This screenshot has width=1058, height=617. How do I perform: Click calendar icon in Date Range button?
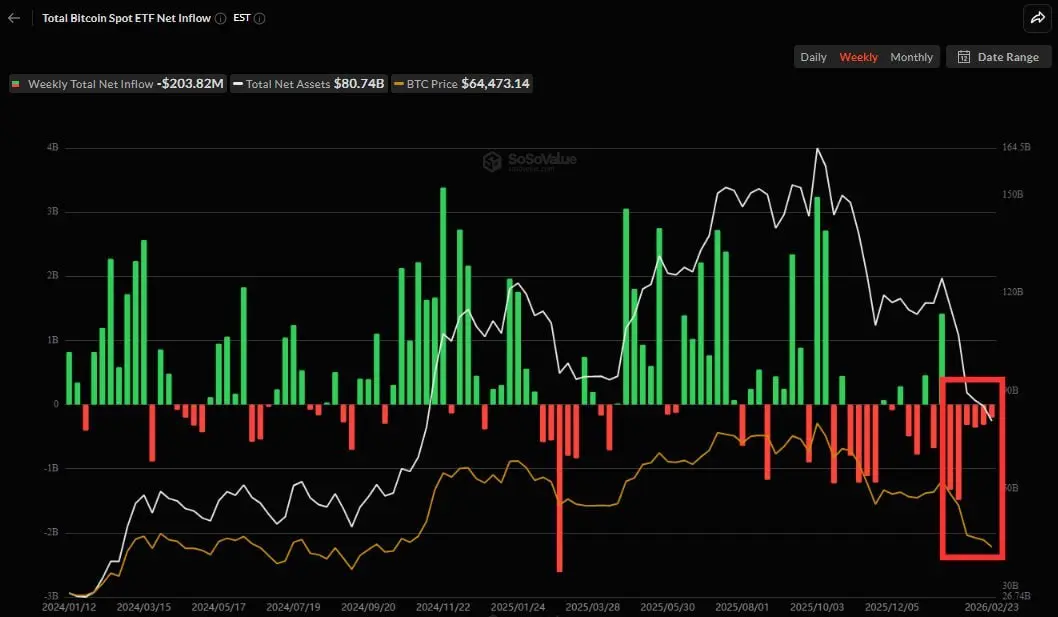(964, 57)
